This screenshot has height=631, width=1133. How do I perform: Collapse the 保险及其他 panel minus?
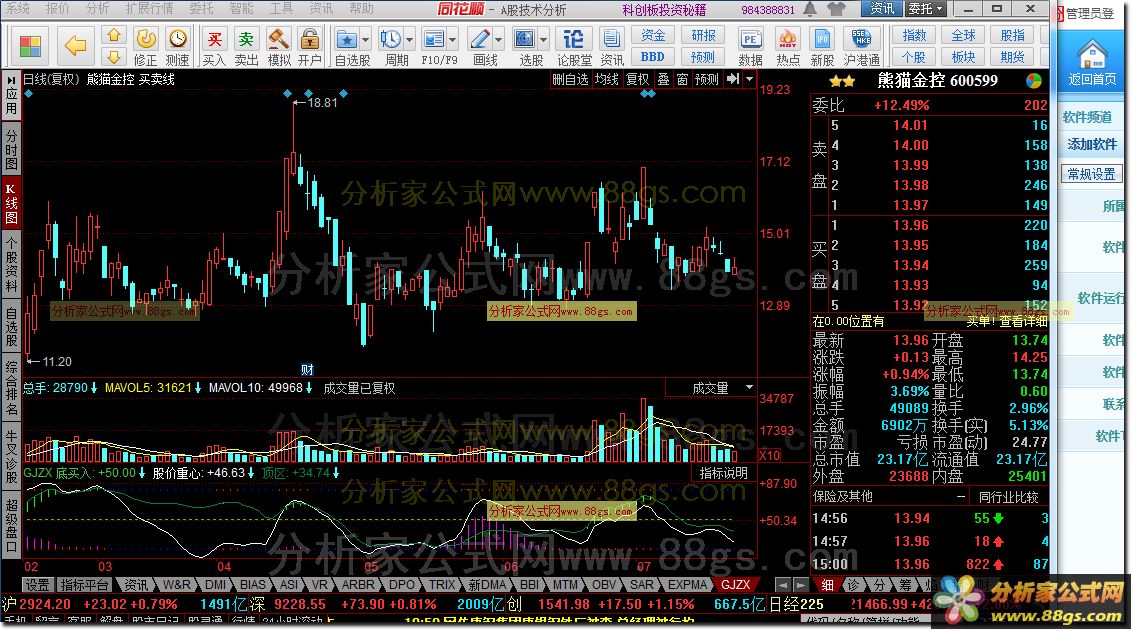pyautogui.click(x=960, y=497)
